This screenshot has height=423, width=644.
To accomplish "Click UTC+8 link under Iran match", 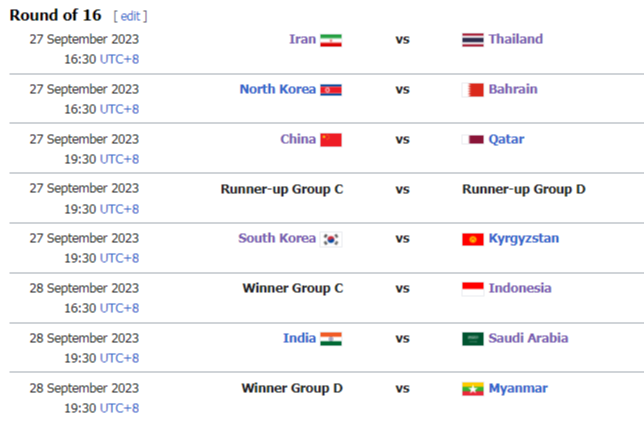I will 120,59.
